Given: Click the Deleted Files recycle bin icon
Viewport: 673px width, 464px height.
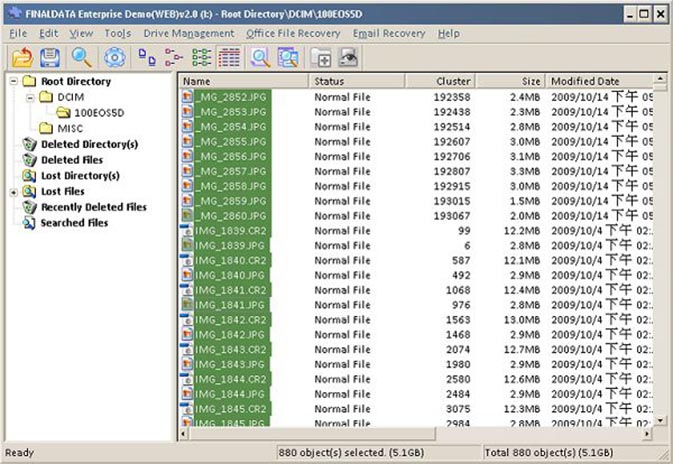Looking at the screenshot, I should coord(29,160).
